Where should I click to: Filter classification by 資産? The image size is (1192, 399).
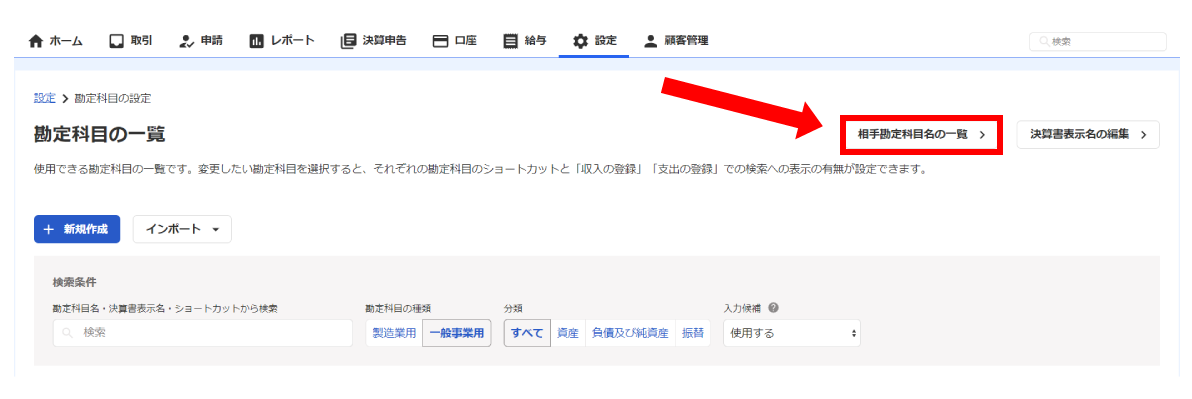(568, 333)
